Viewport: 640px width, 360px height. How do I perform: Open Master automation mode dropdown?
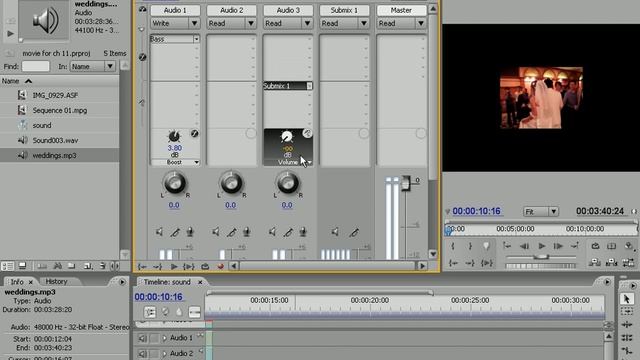(401, 23)
